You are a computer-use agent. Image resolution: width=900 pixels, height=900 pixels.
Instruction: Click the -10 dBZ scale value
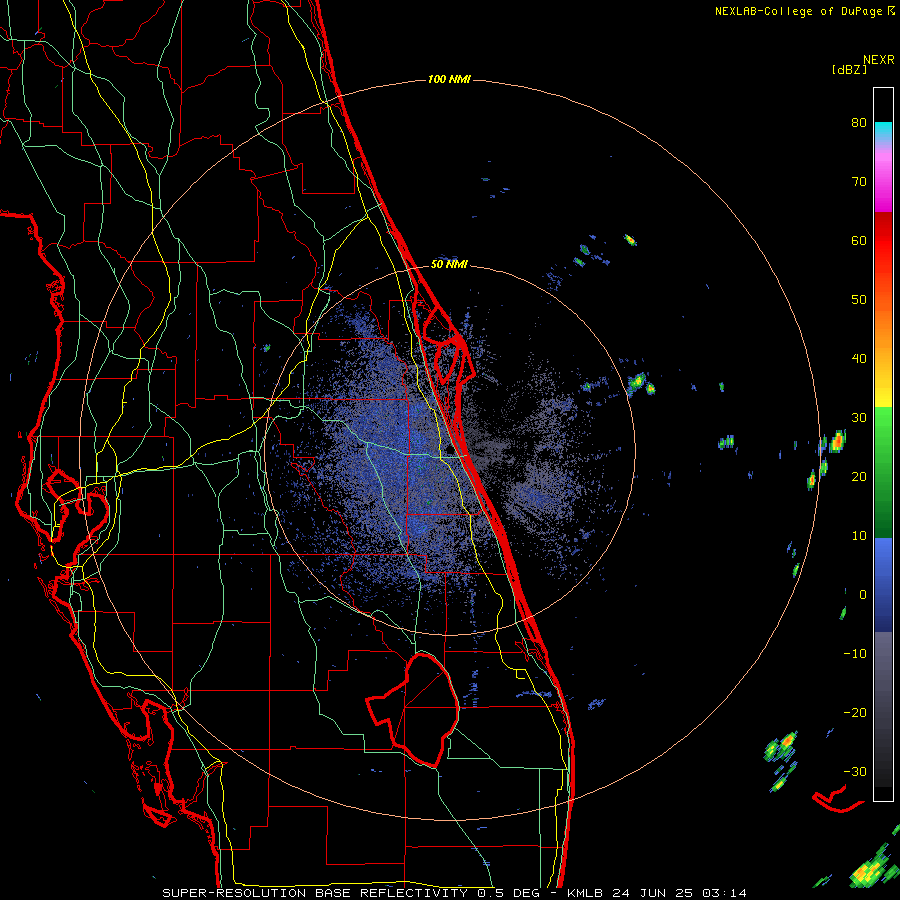tap(855, 654)
